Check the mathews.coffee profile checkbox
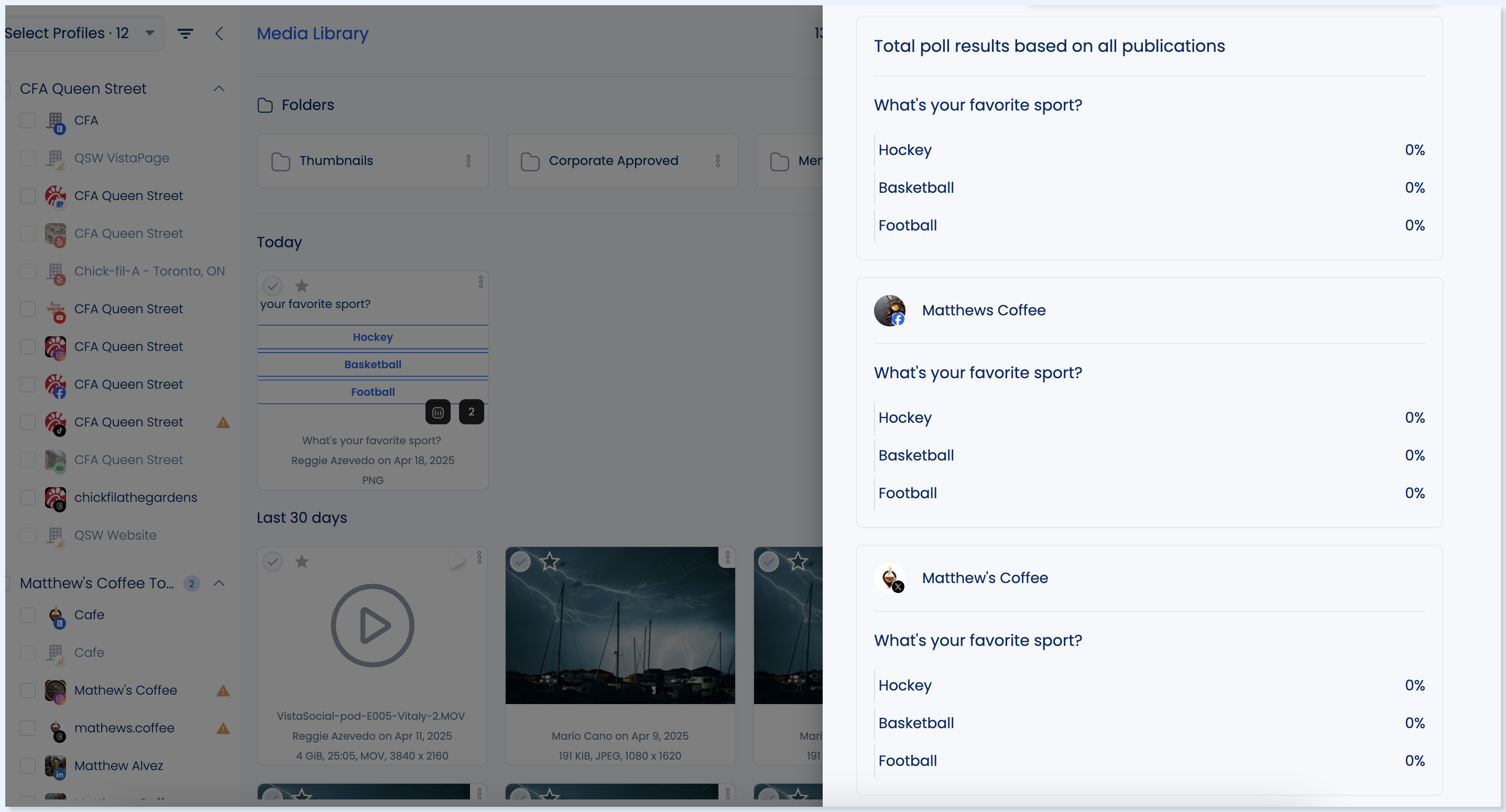The width and height of the screenshot is (1506, 812). pos(27,728)
